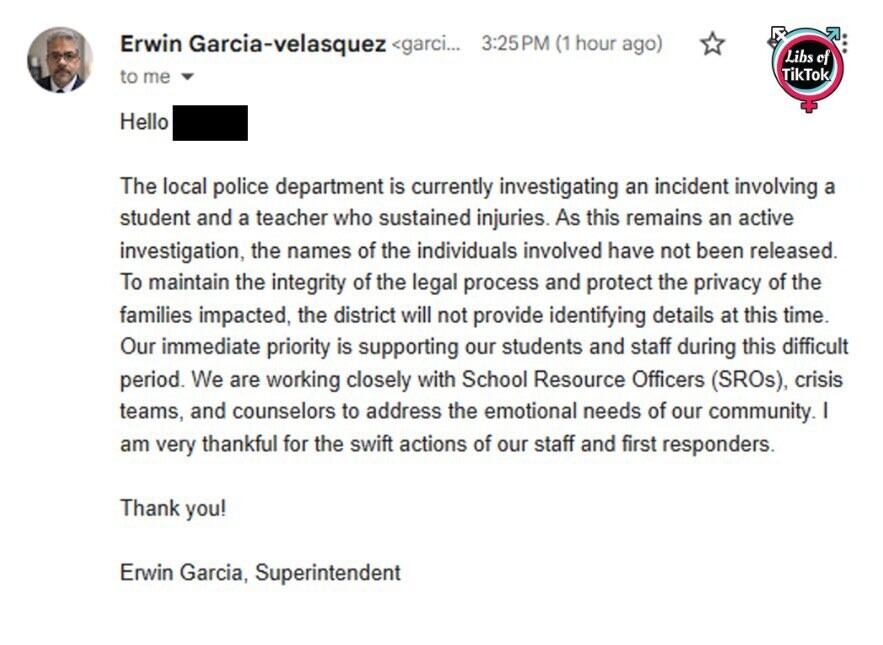883x645 pixels.
Task: Click the sender's profile photo
Action: pos(60,60)
